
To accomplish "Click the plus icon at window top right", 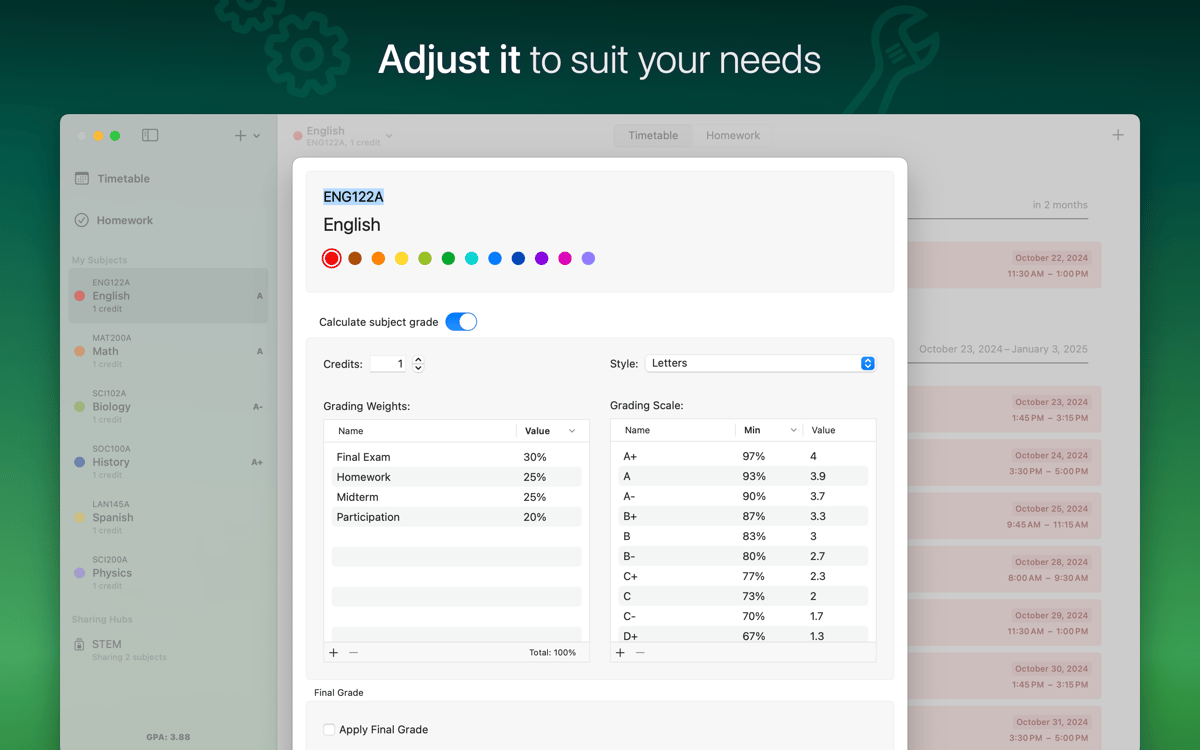I will point(1118,135).
